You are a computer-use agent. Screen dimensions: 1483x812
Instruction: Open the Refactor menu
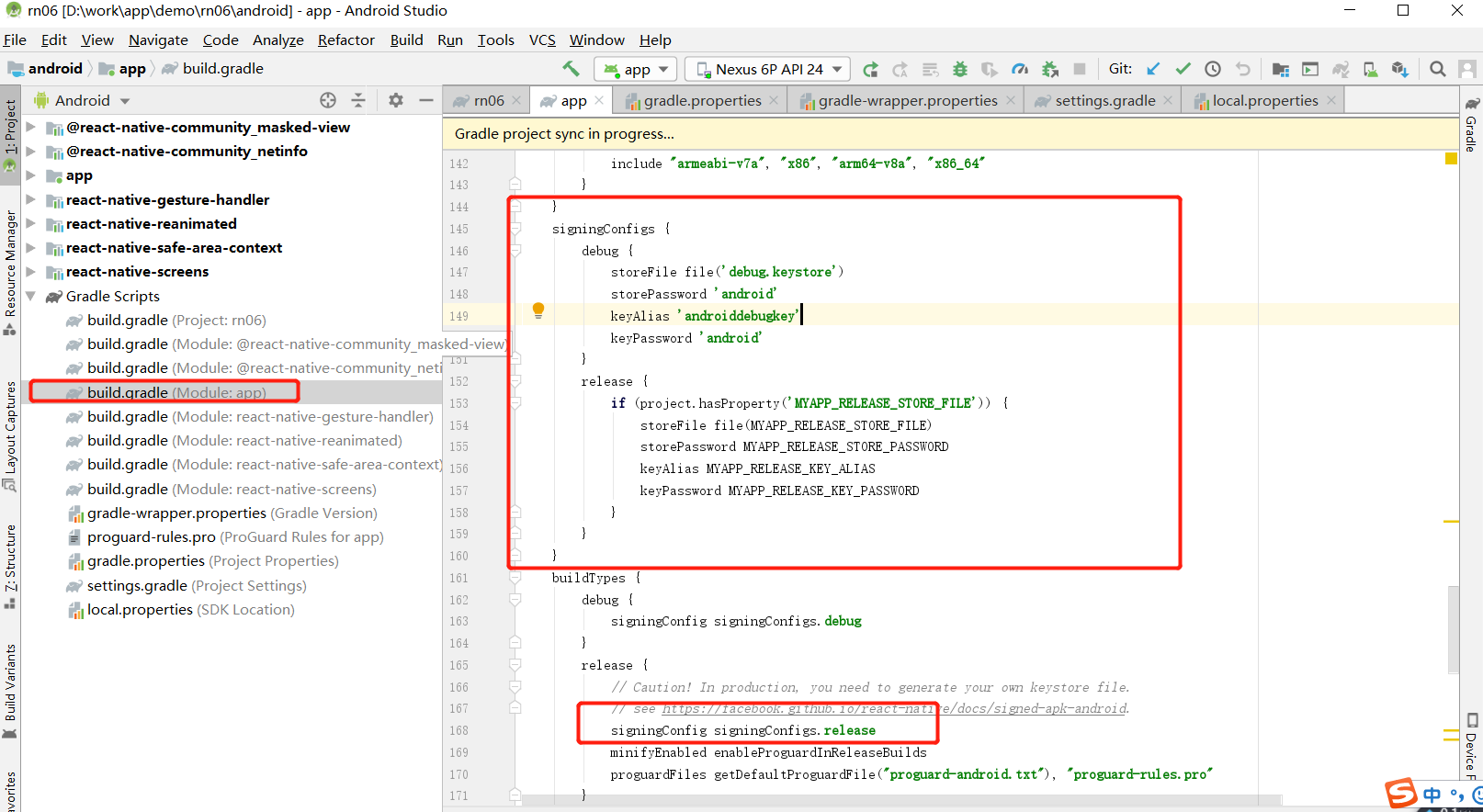(x=346, y=39)
